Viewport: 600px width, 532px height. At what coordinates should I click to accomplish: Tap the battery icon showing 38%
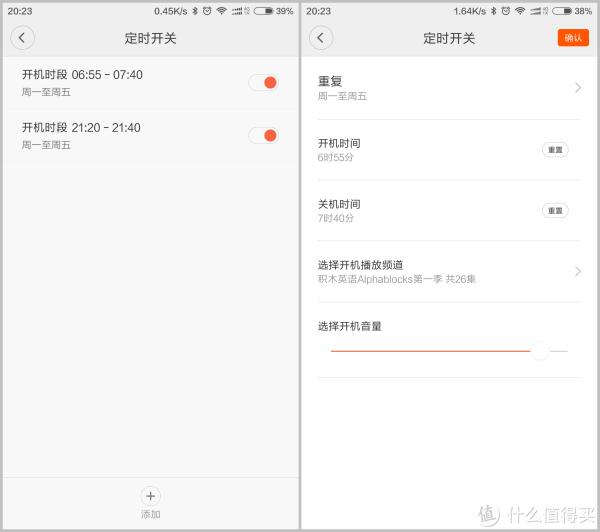pyautogui.click(x=562, y=11)
